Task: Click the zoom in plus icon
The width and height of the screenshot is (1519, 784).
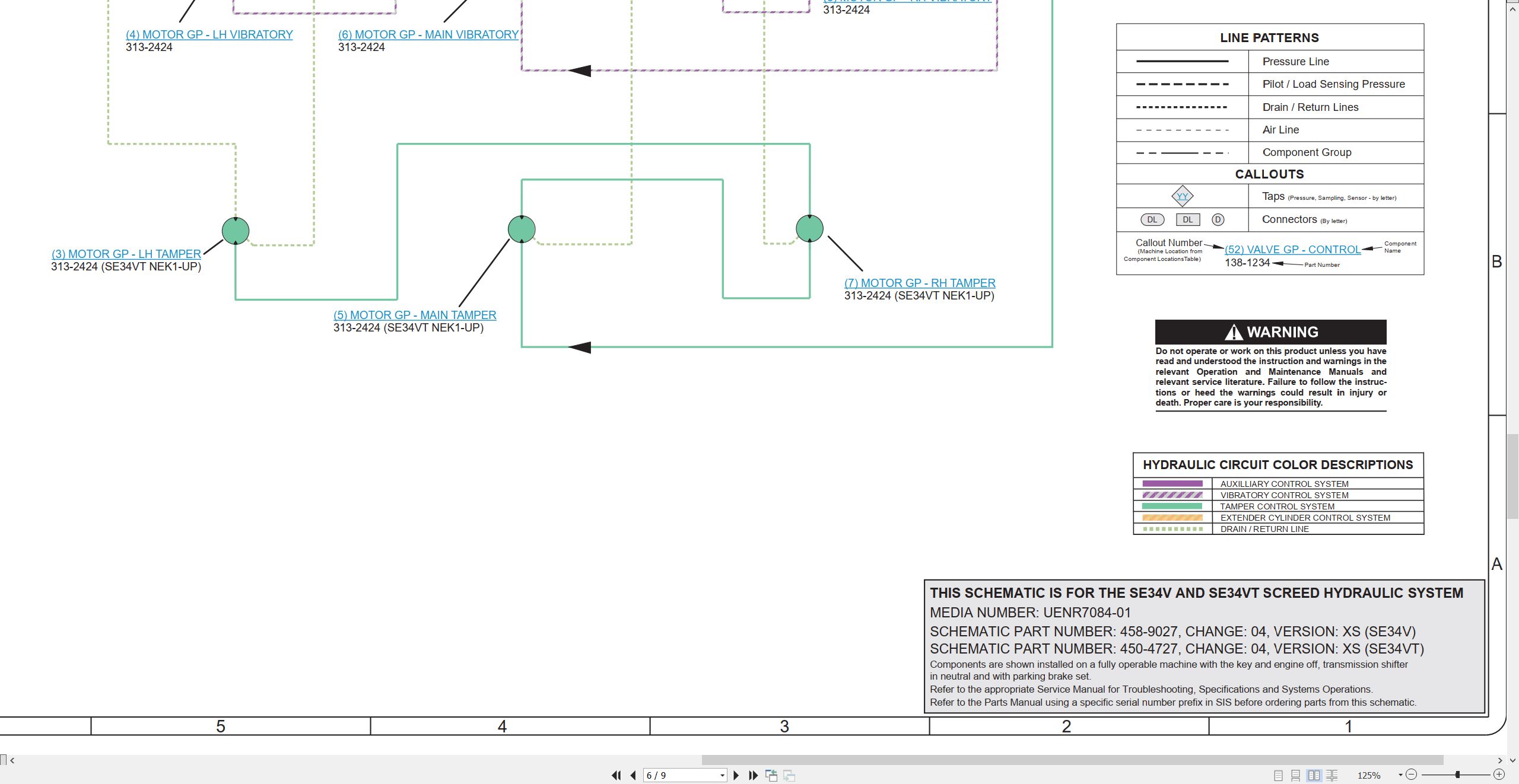Action: [1499, 775]
